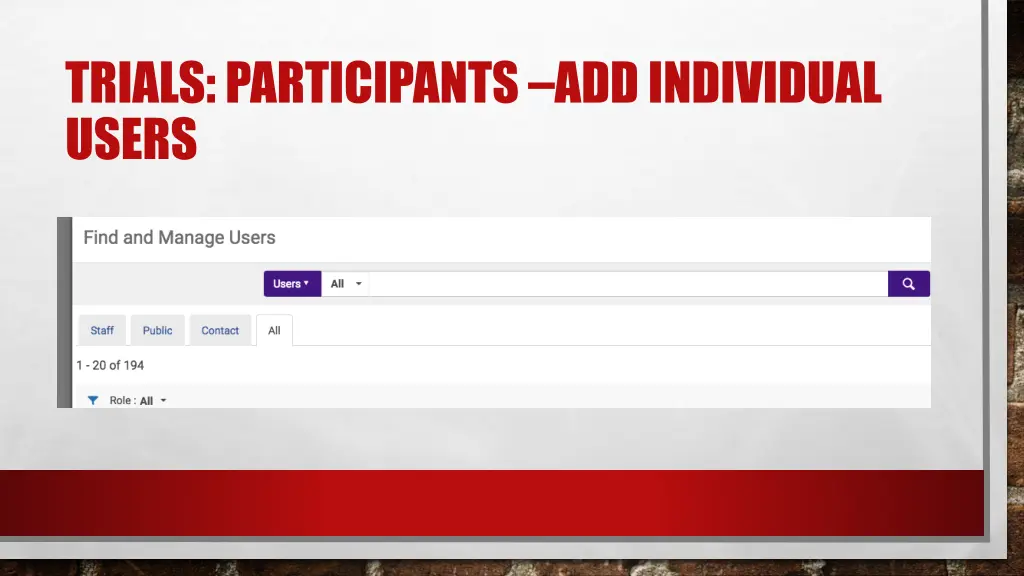Image resolution: width=1024 pixels, height=576 pixels.
Task: Click the Role: All dropdown caret
Action: 162,400
